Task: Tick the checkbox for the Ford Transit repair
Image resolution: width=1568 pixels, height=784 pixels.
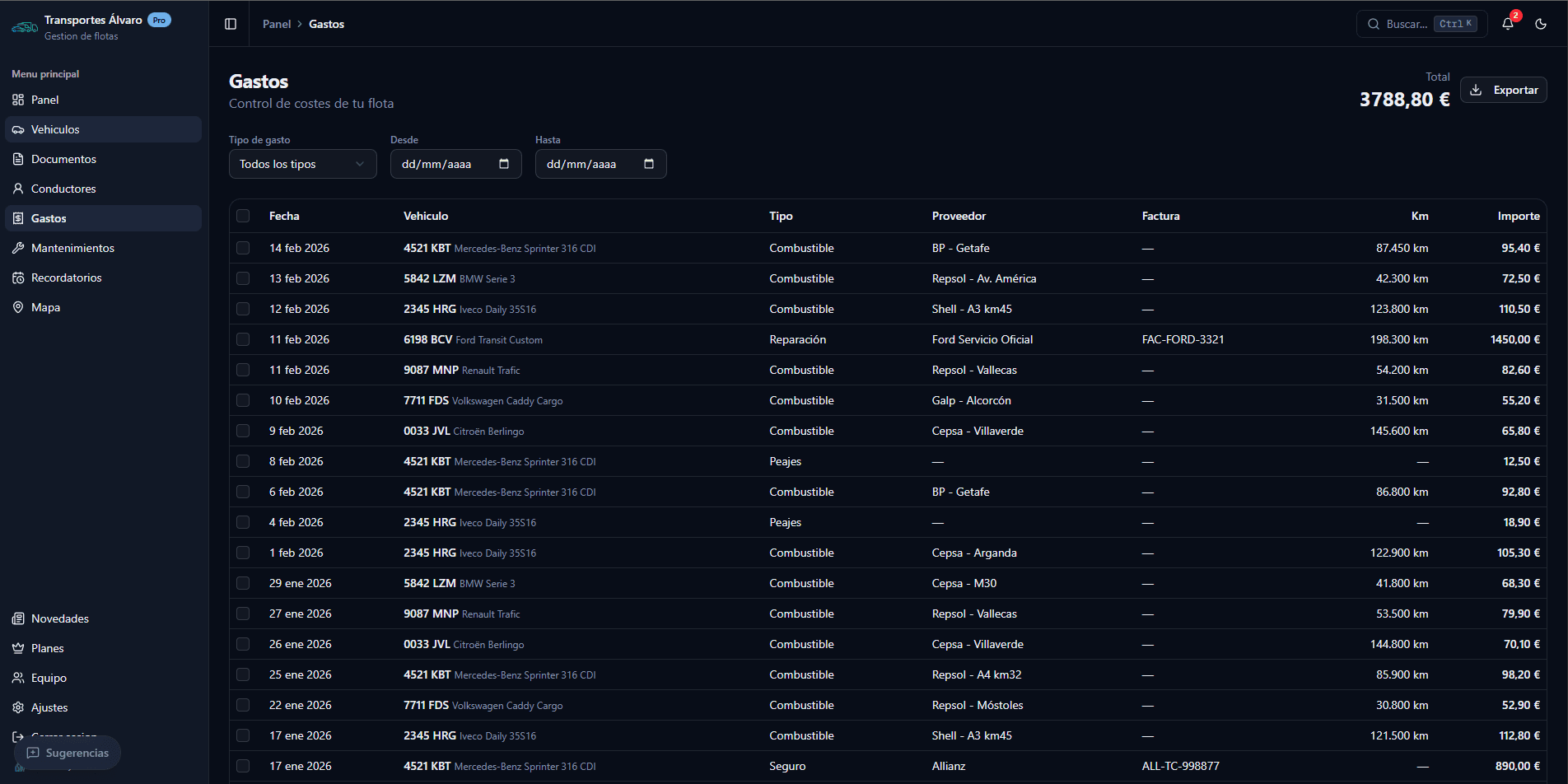Action: pyautogui.click(x=243, y=339)
